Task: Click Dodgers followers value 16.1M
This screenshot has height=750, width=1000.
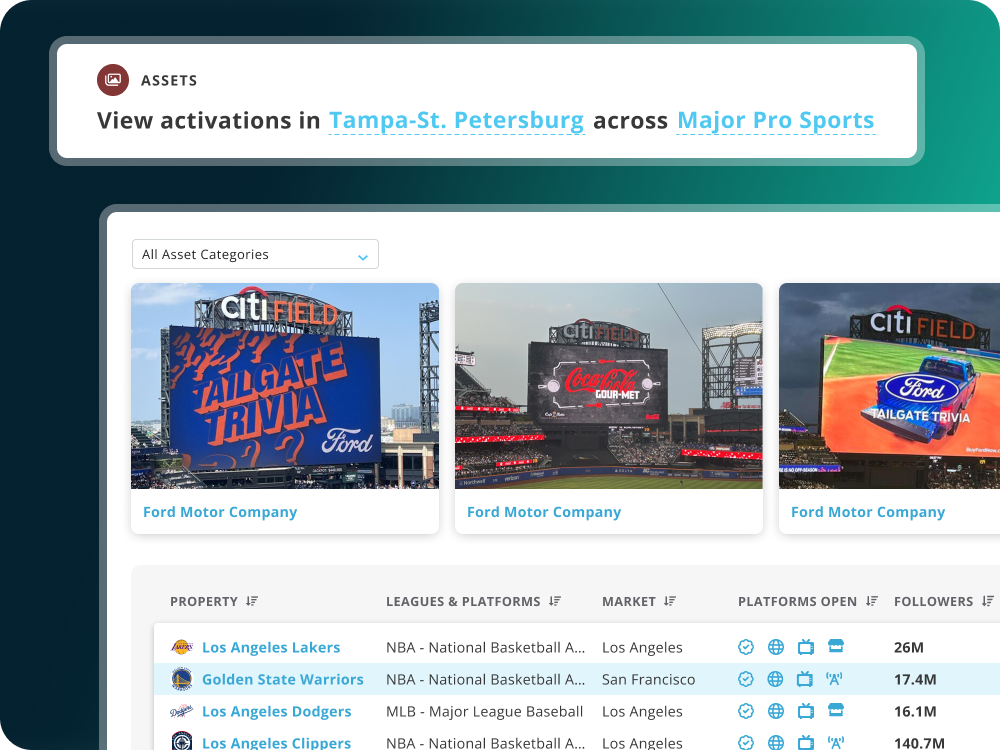Action: coord(915,711)
